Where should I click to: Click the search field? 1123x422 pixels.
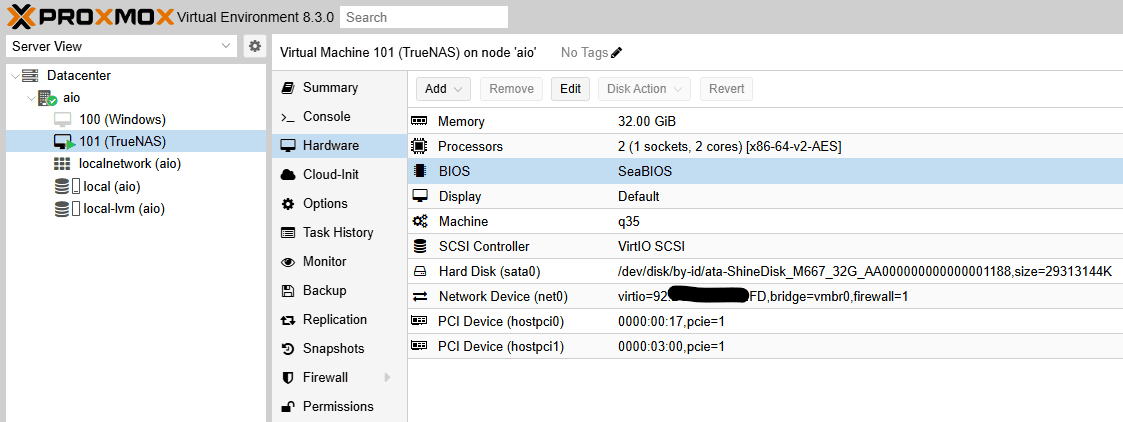pos(424,17)
